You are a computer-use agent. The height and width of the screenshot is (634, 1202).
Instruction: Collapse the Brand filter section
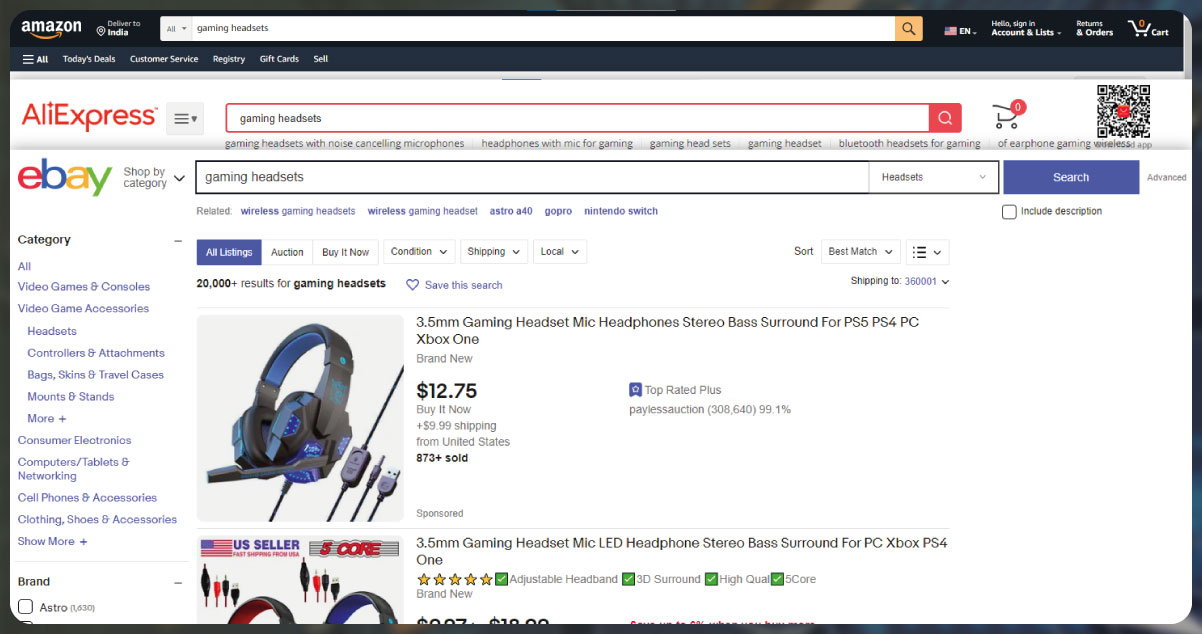178,582
